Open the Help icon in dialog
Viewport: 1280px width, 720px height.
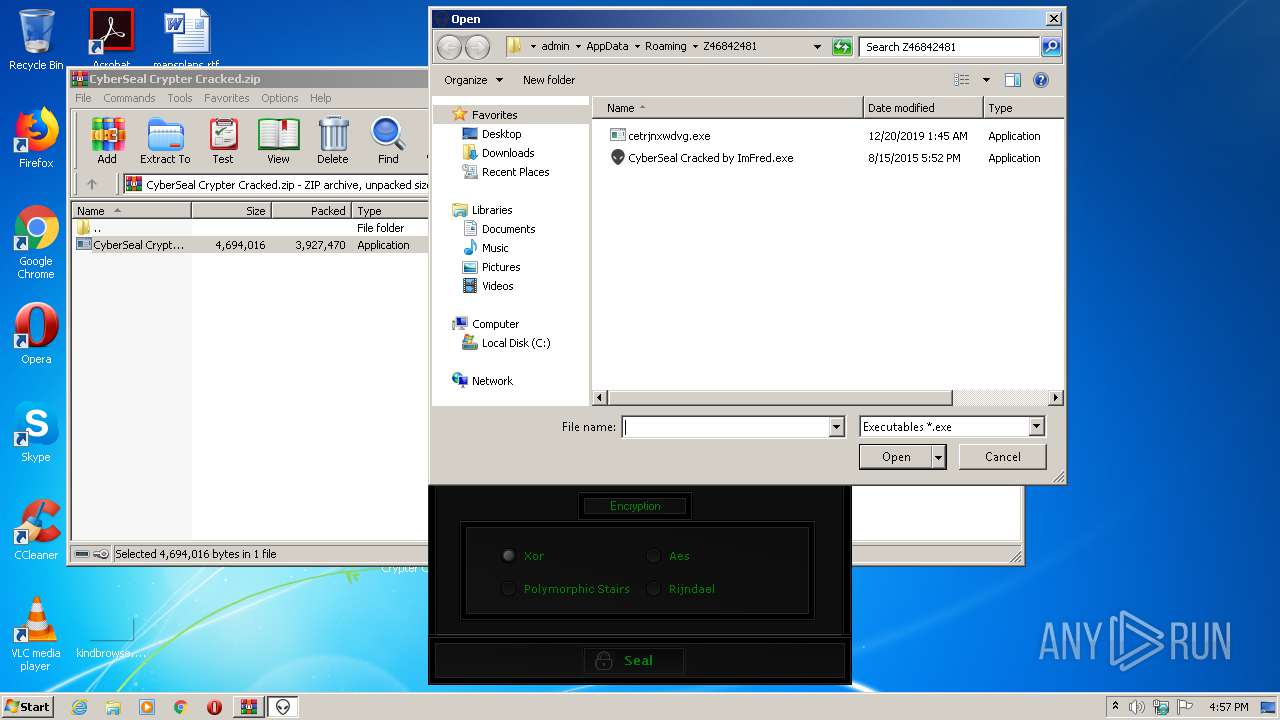[1040, 80]
